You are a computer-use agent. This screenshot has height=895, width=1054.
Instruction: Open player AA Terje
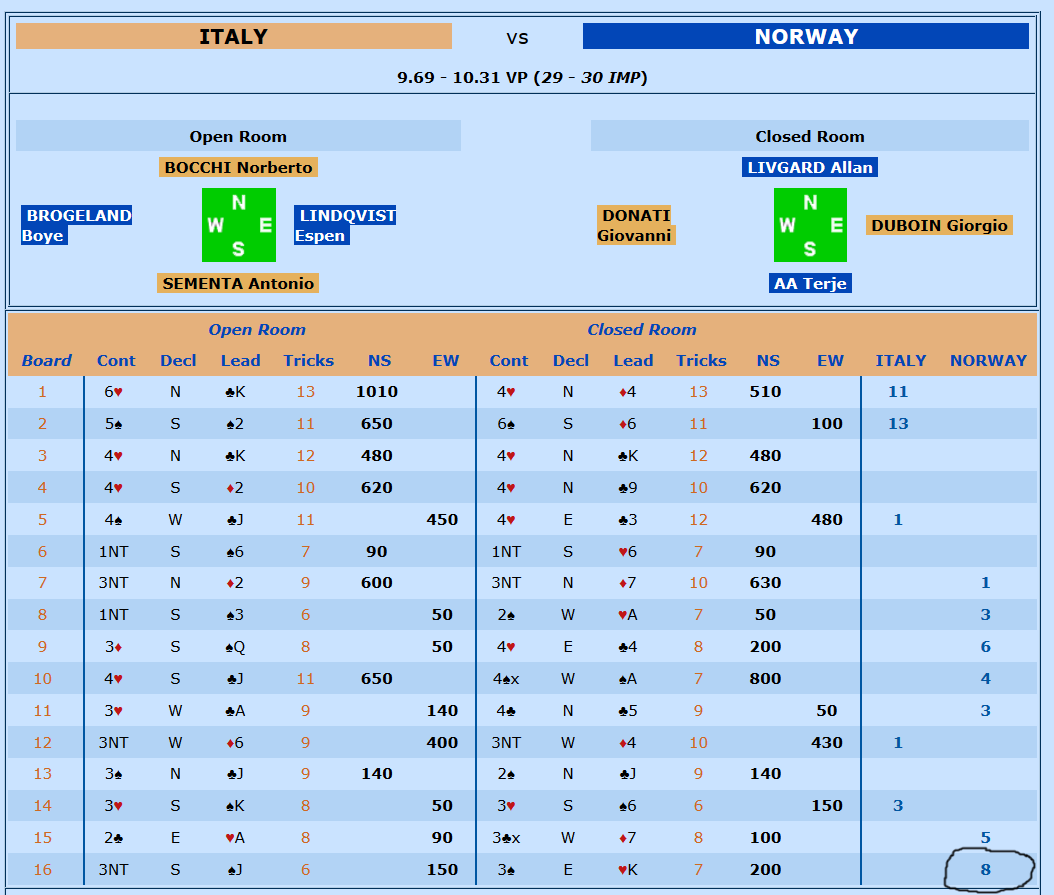click(810, 283)
